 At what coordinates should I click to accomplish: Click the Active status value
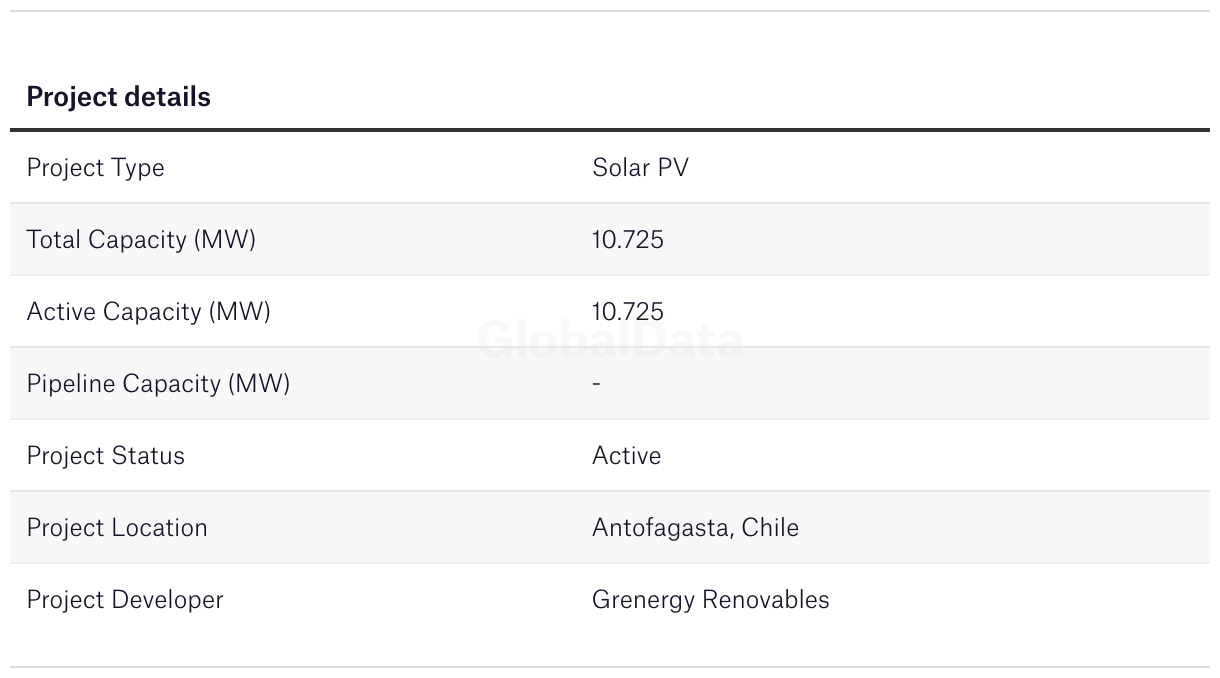click(x=626, y=456)
